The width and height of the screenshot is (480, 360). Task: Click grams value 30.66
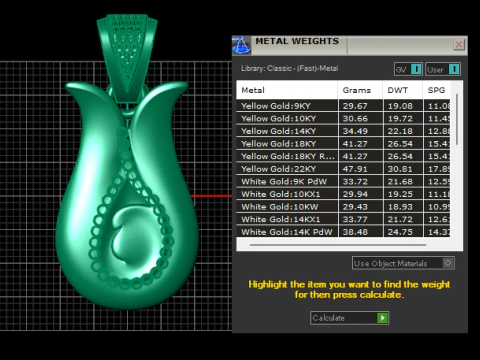[355, 119]
